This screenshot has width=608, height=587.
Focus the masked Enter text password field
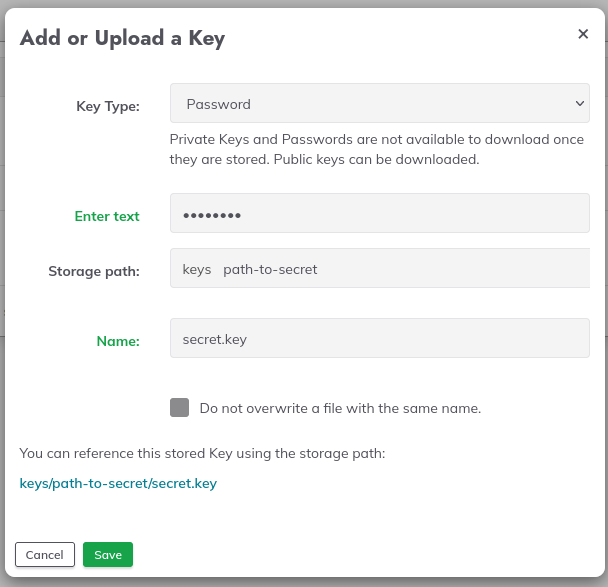click(380, 213)
